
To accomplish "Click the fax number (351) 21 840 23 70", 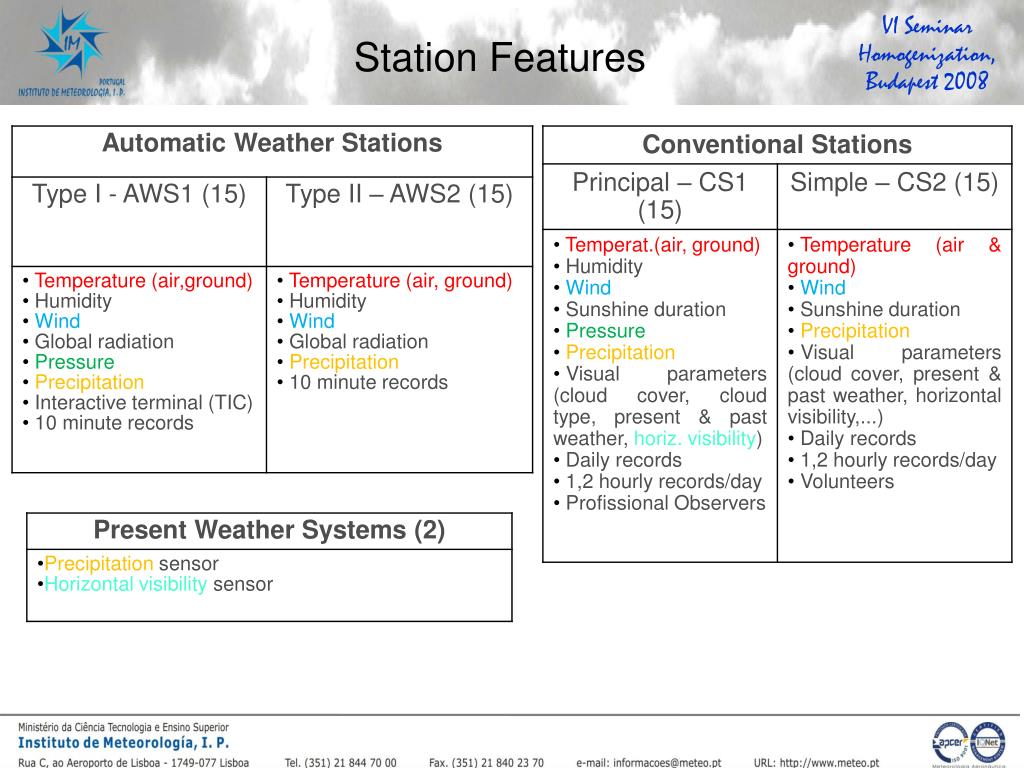I will point(499,762).
